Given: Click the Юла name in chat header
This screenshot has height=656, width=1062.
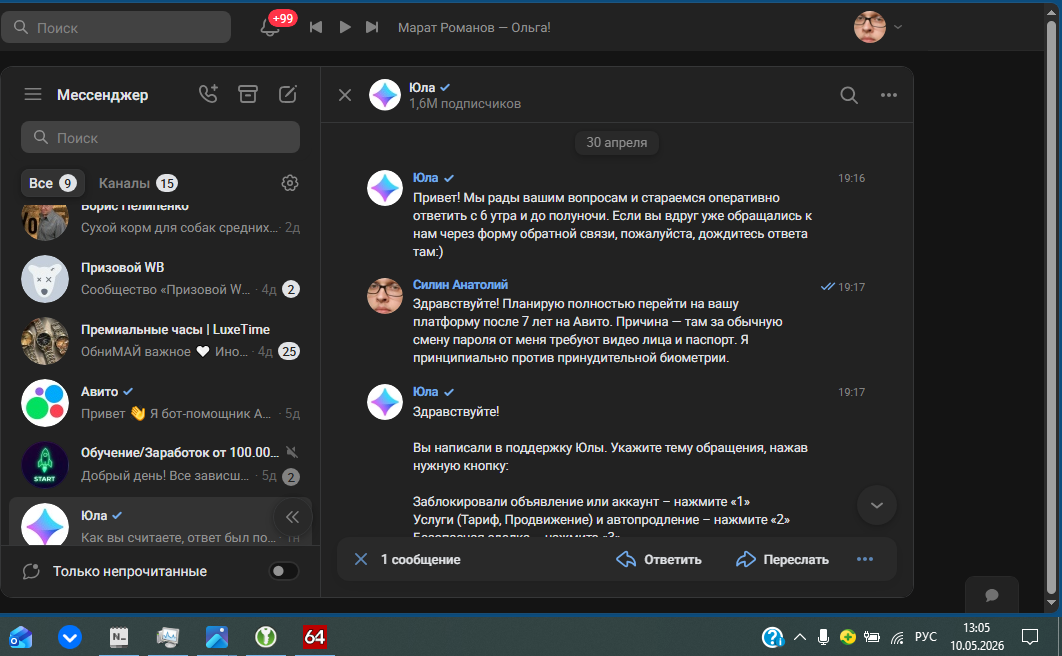Looking at the screenshot, I should pyautogui.click(x=422, y=87).
